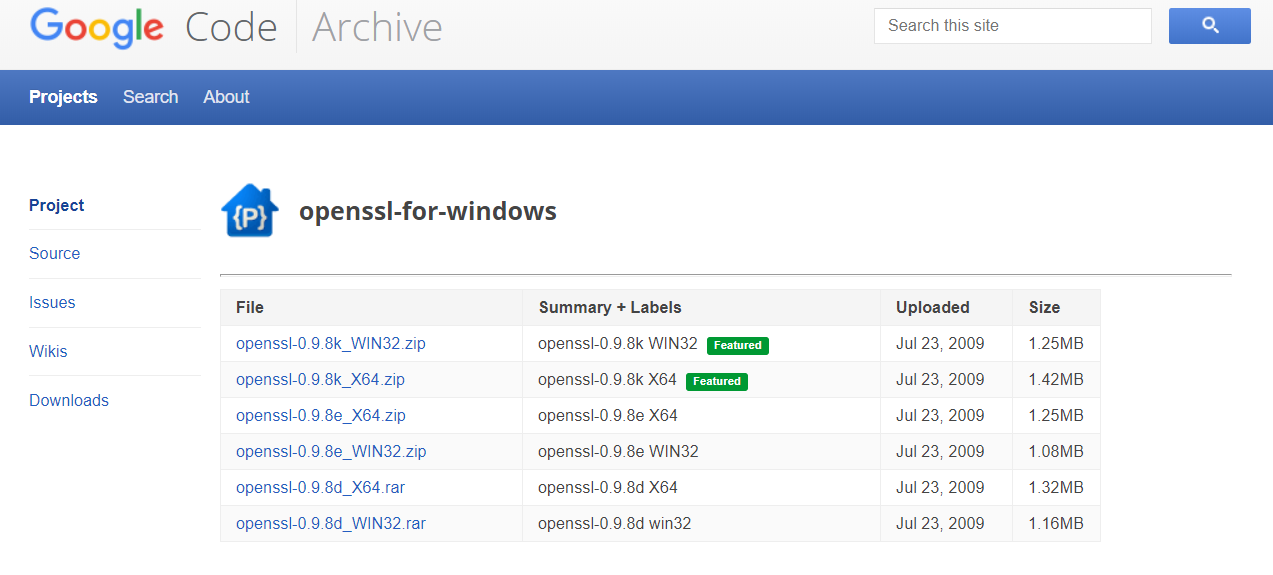Click Featured label on 0.9.8k X64 row

click(x=717, y=381)
